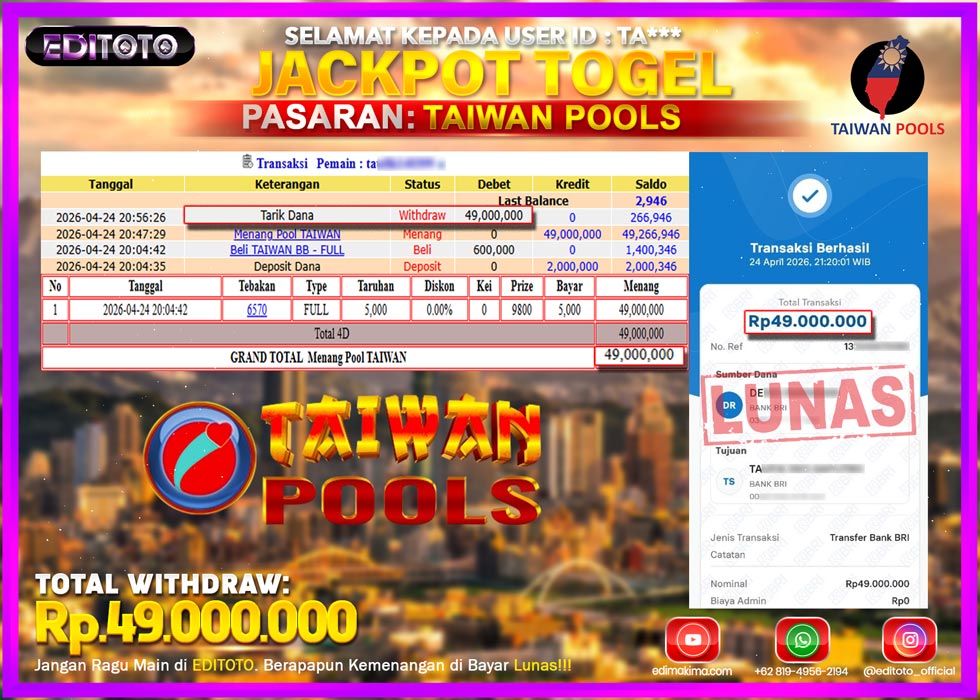Screen dimensions: 980x700
Task: Click the round Taiwan Pools ball logo
Action: (x=200, y=458)
